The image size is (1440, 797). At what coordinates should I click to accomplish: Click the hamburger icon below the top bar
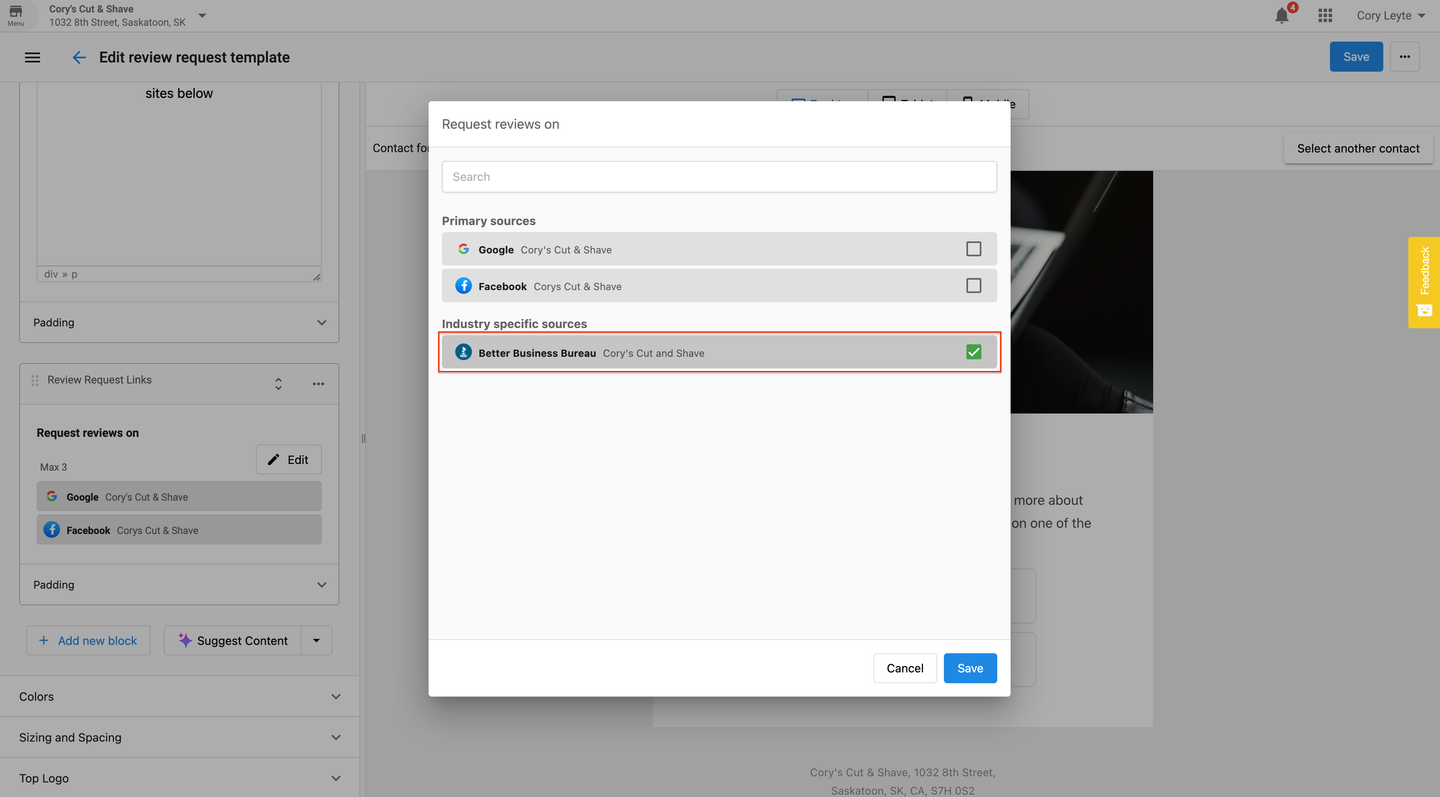pyautogui.click(x=32, y=57)
